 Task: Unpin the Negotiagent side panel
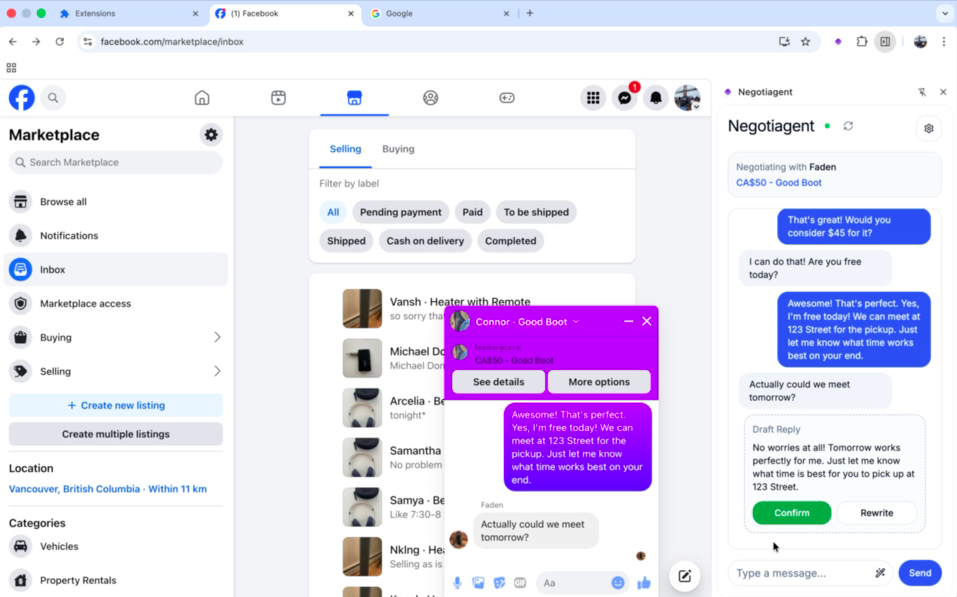922,92
